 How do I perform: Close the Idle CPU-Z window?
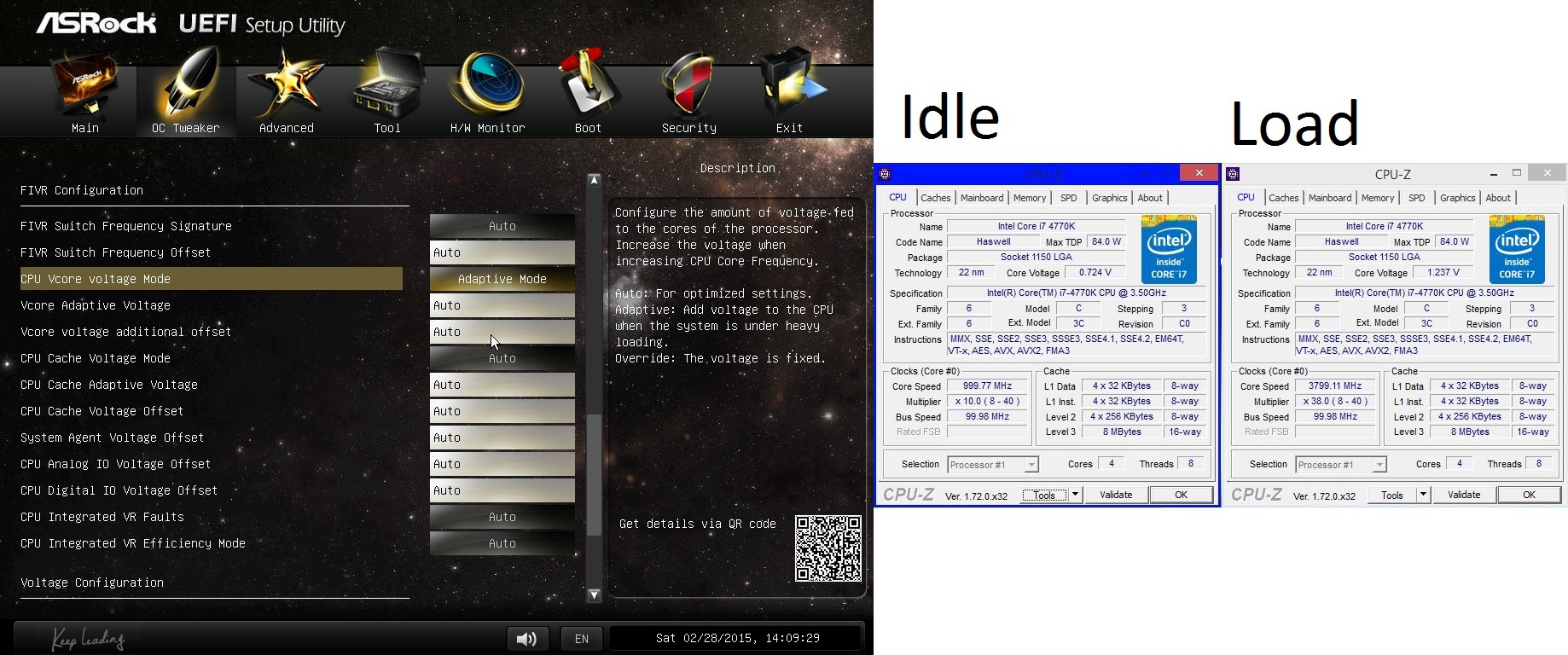click(x=1199, y=173)
